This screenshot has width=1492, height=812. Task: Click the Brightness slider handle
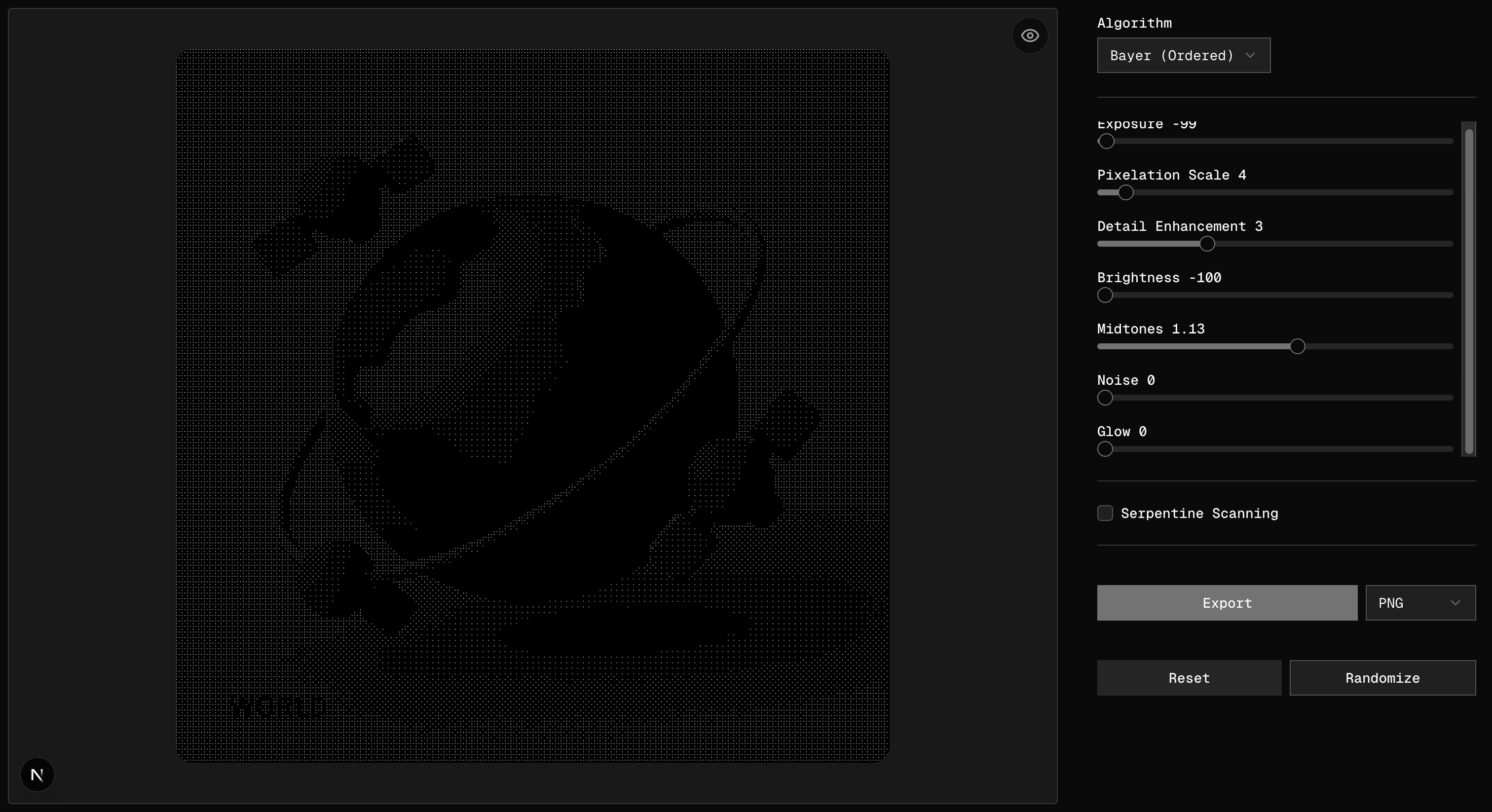[x=1105, y=295]
